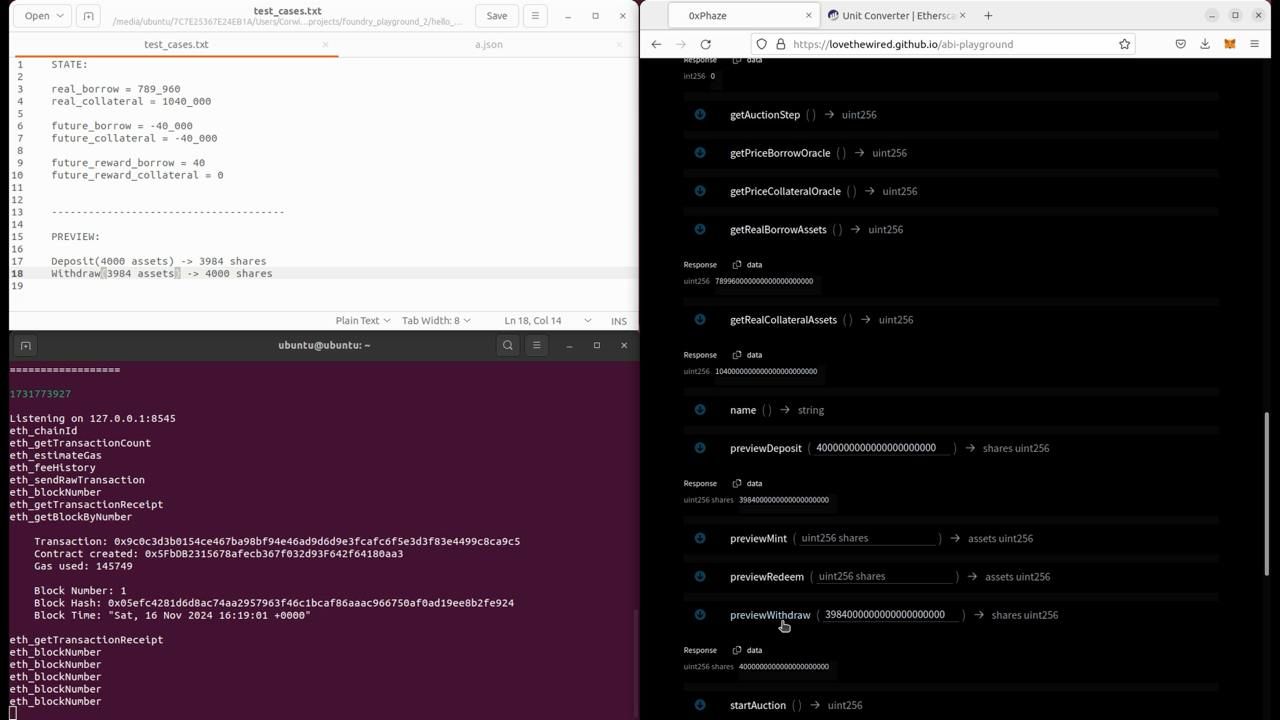Image resolution: width=1280 pixels, height=720 pixels.
Task: Go back in Firefox history
Action: coord(656,44)
